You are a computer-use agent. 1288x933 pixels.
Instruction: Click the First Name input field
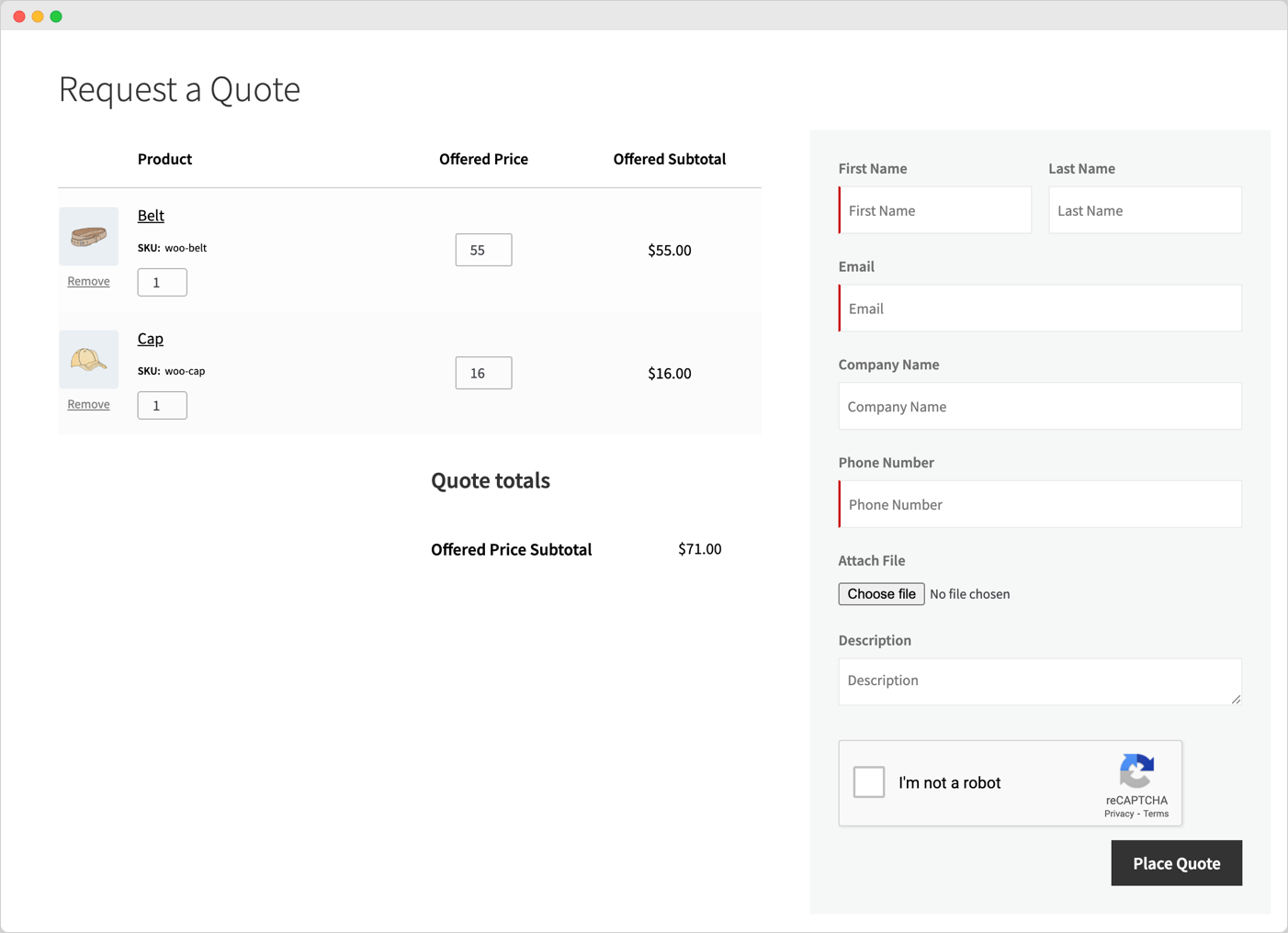[934, 210]
